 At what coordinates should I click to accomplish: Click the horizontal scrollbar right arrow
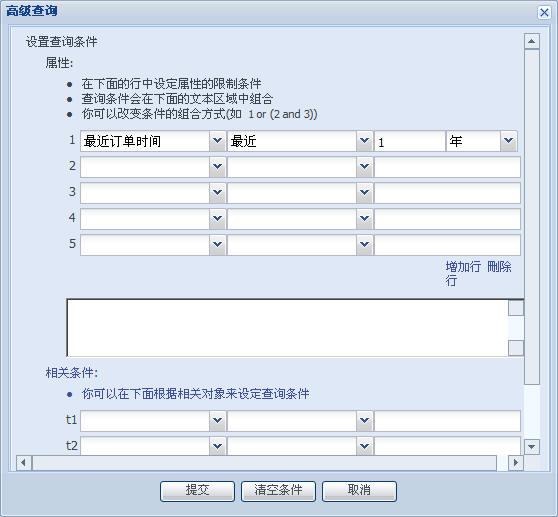tap(516, 463)
